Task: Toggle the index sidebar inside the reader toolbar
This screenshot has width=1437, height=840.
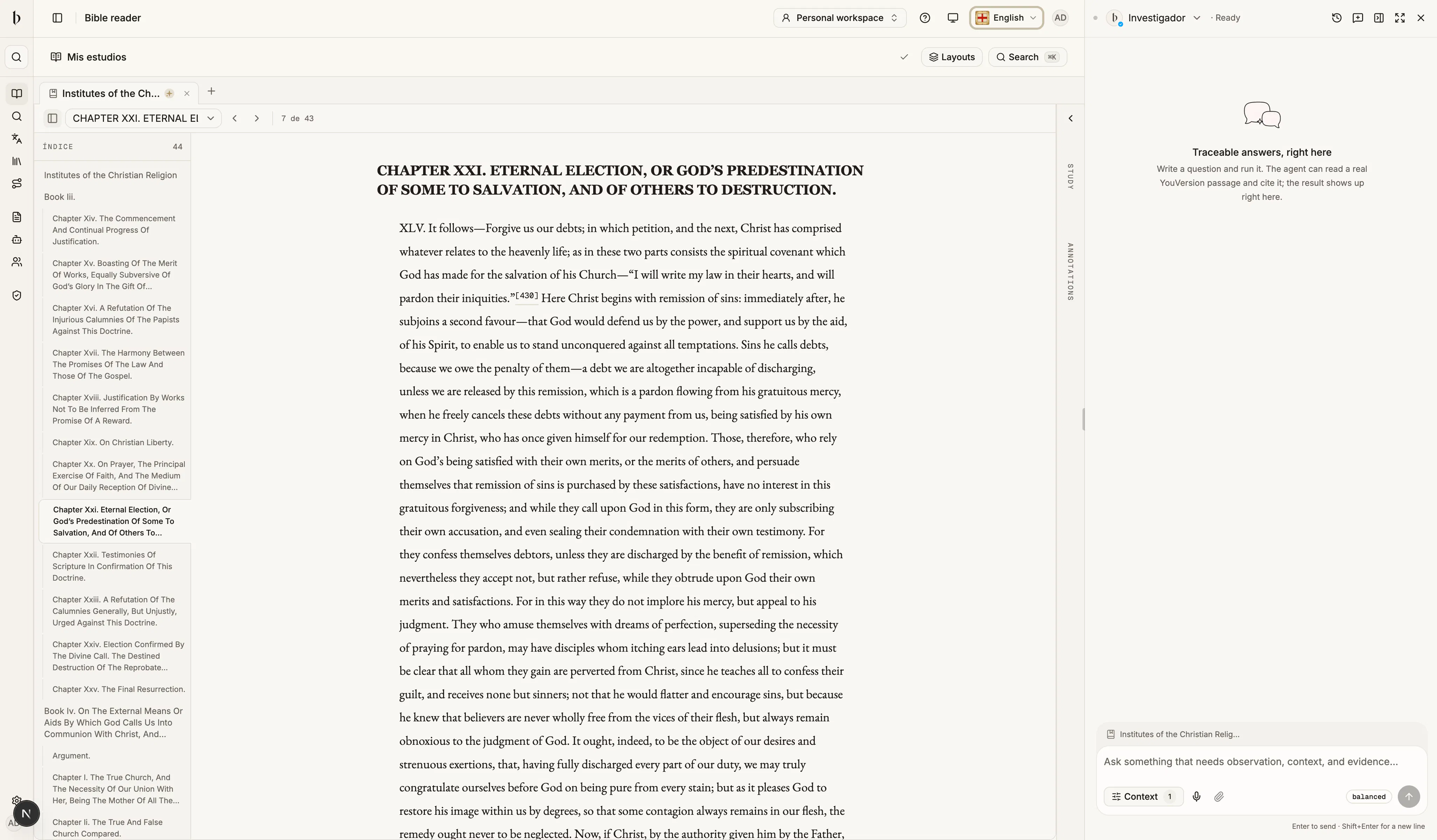Action: (x=52, y=118)
